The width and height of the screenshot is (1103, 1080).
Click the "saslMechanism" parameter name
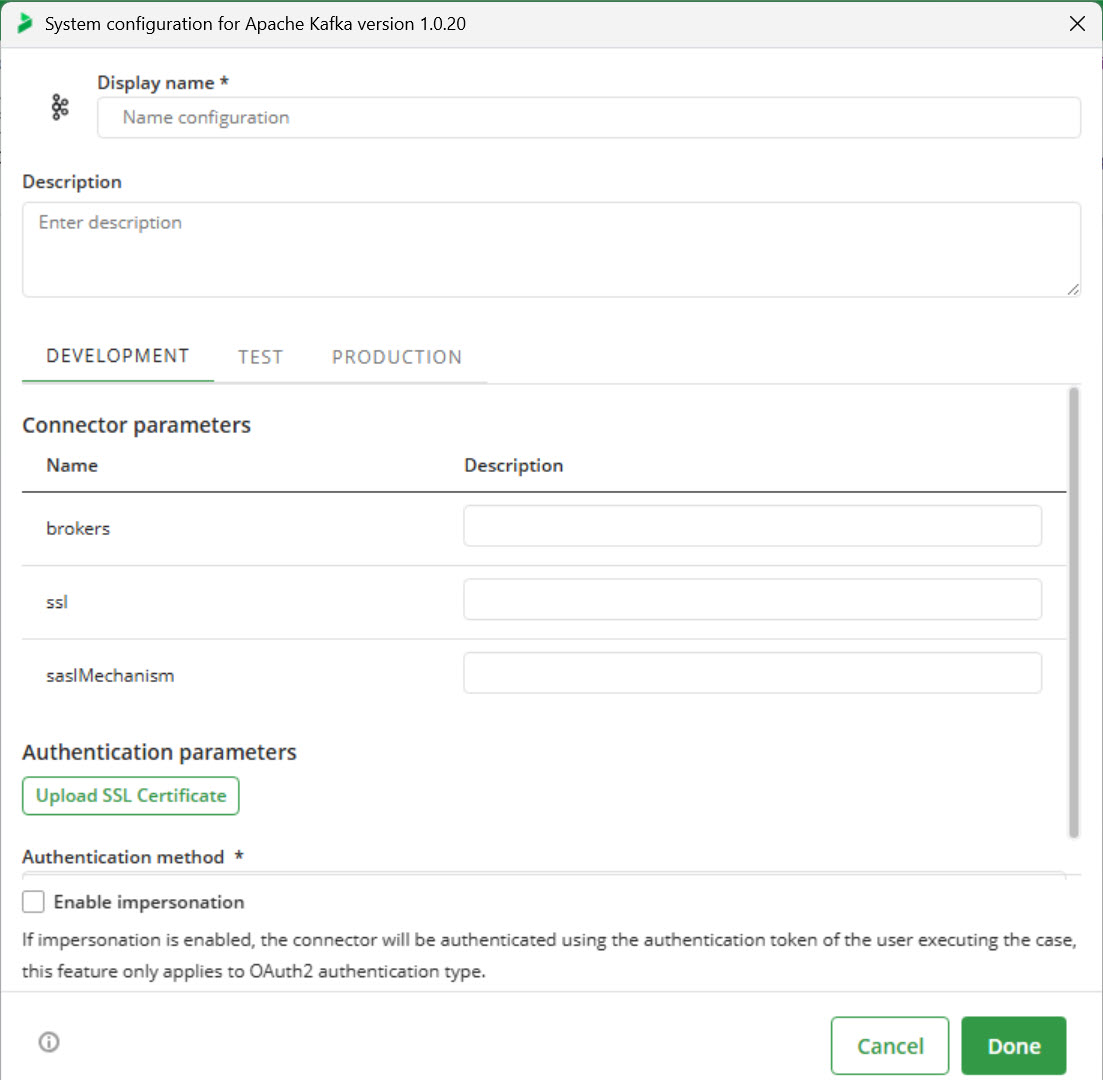click(x=110, y=675)
